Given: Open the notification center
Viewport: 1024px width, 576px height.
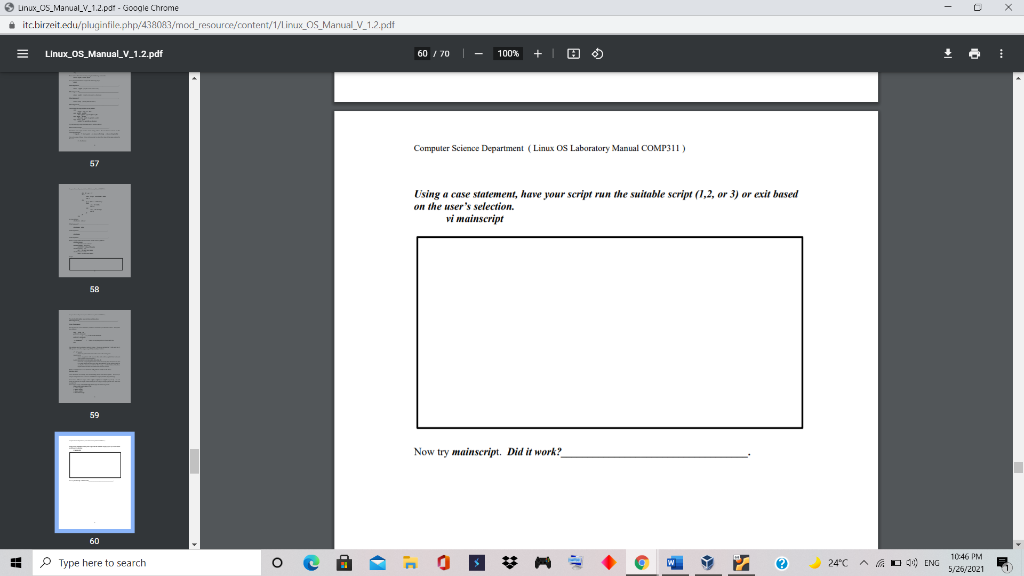Looking at the screenshot, I should coord(1004,562).
